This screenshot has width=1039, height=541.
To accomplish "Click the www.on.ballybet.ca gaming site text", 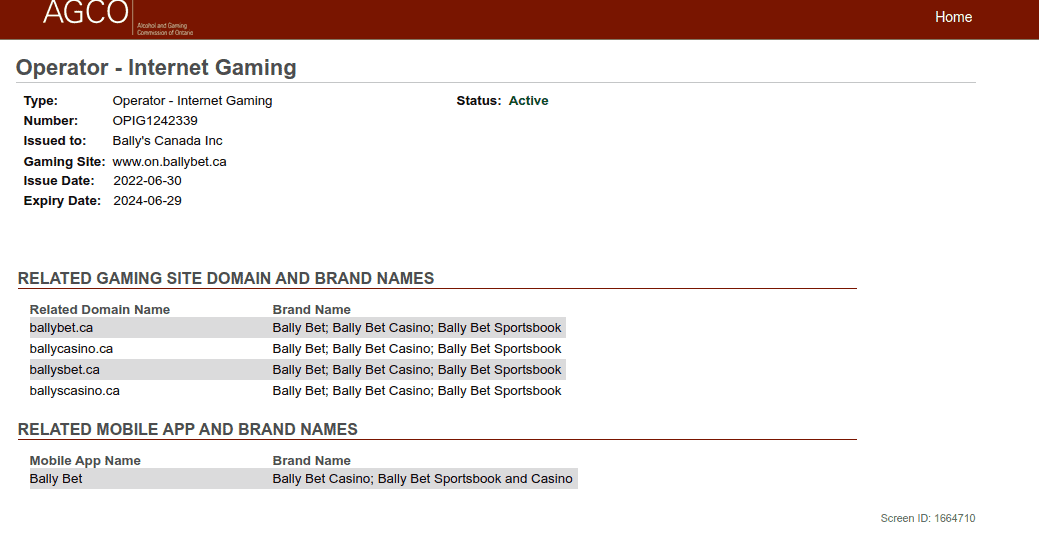I will 169,162.
